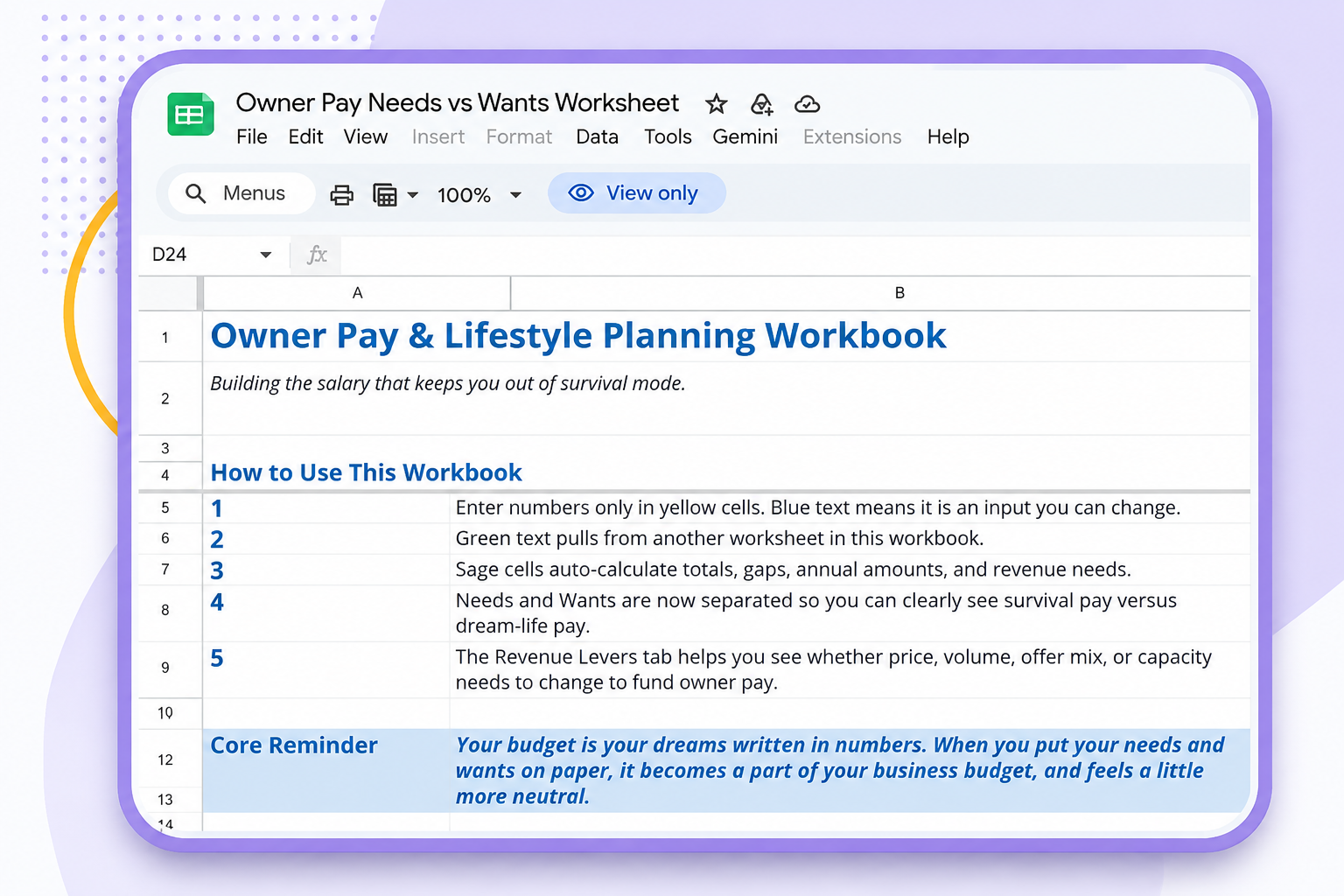Image resolution: width=1344 pixels, height=896 pixels.
Task: Open the Help menu
Action: pyautogui.click(x=948, y=137)
